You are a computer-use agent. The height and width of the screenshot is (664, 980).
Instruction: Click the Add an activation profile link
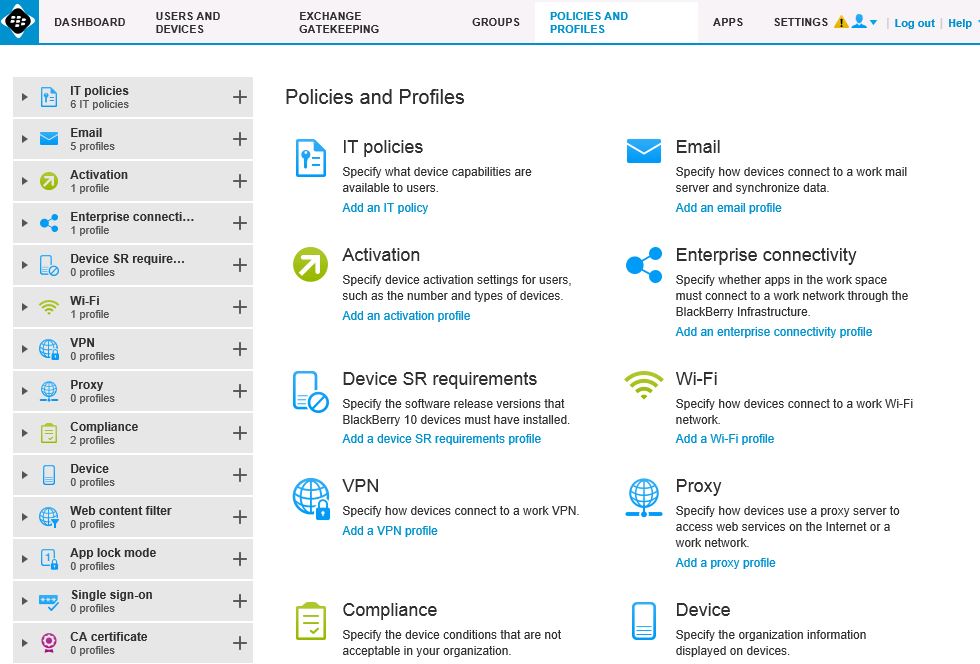406,316
